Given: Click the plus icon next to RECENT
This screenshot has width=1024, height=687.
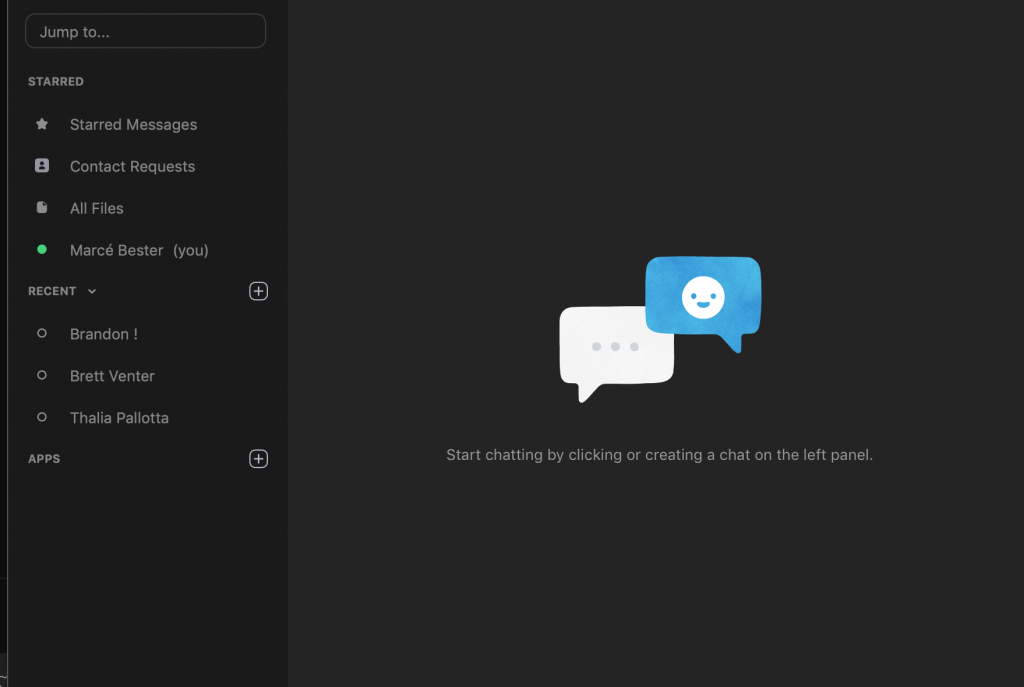Looking at the screenshot, I should coord(258,291).
